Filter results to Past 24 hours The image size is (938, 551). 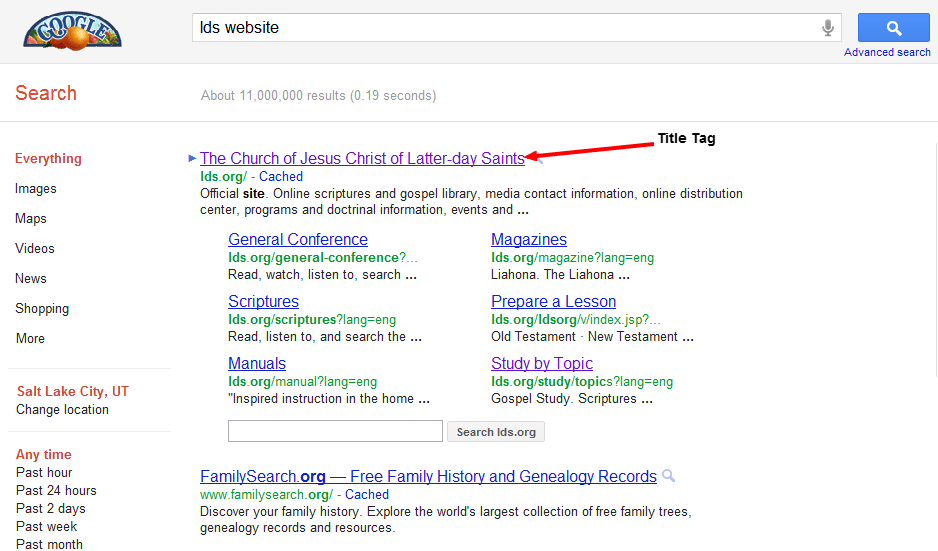[x=56, y=491]
